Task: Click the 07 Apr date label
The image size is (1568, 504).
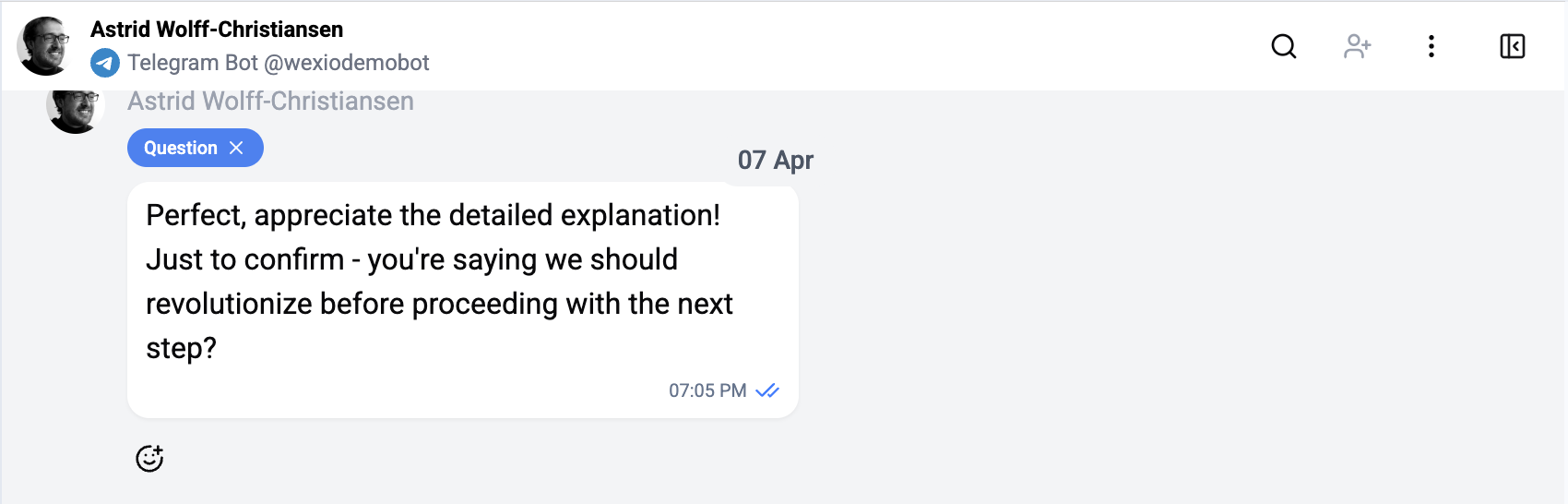Action: coord(775,161)
